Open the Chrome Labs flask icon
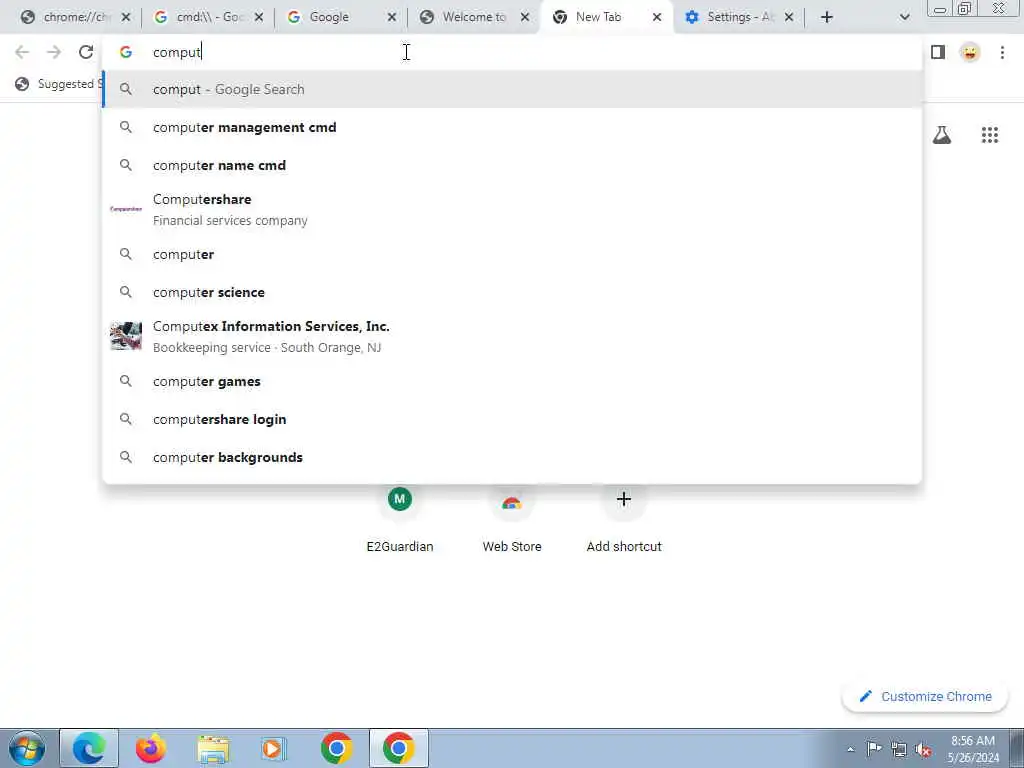The width and height of the screenshot is (1024, 768). 942,135
